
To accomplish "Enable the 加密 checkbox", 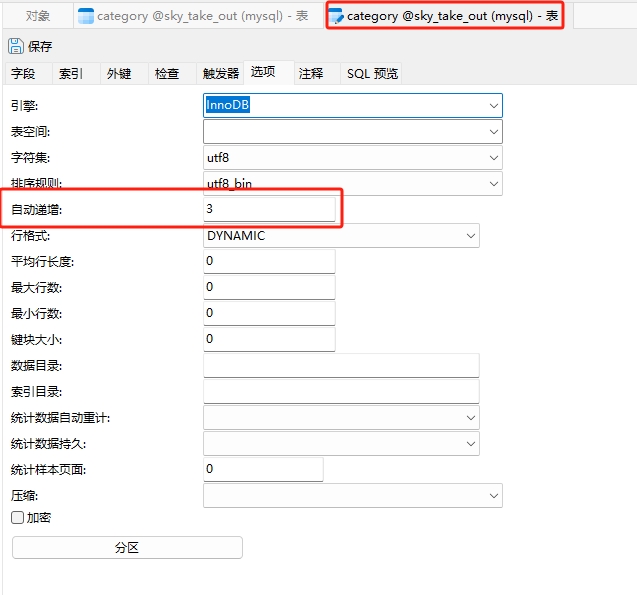I will coord(17,517).
